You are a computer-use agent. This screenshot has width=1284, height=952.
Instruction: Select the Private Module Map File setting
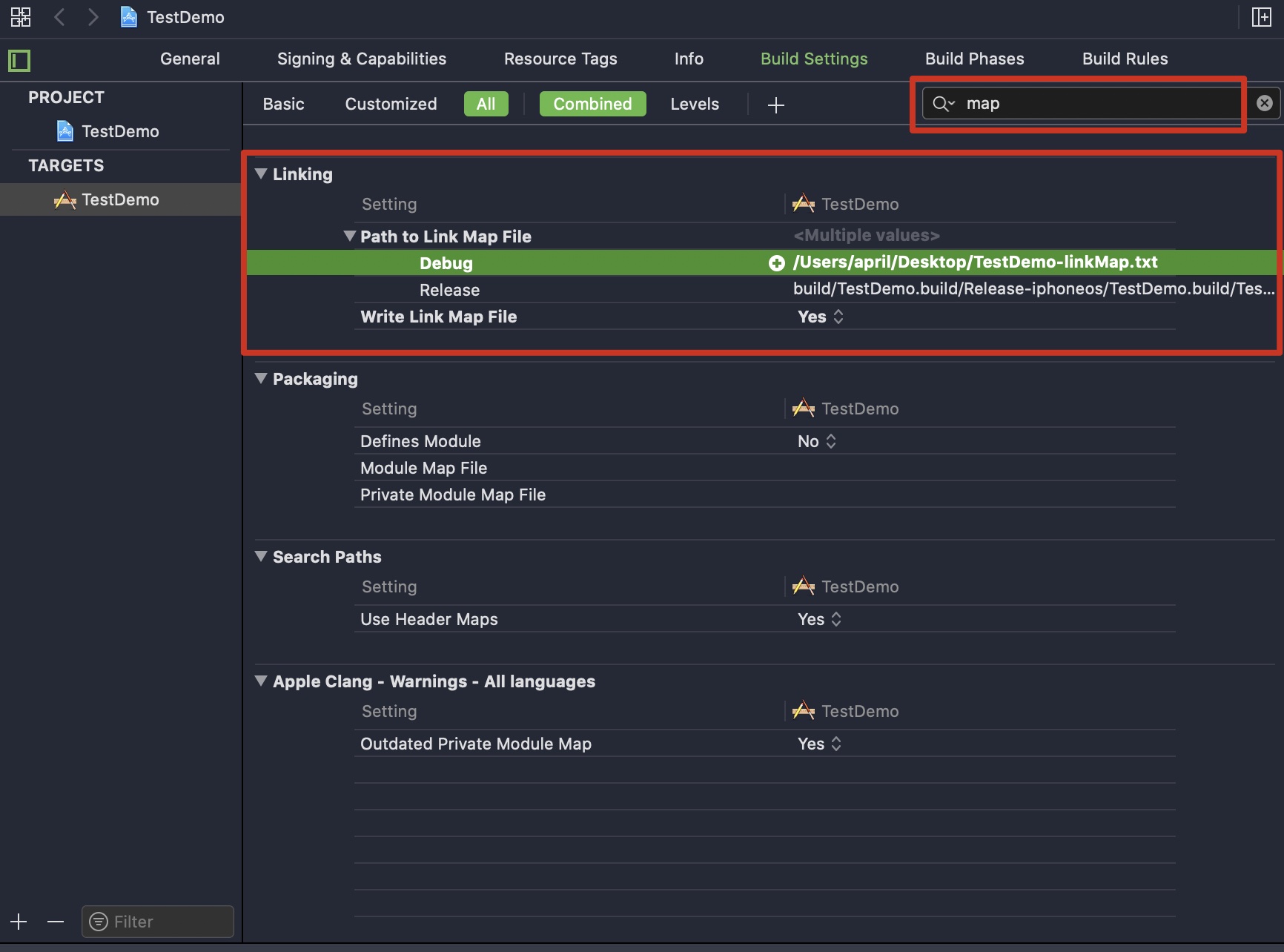click(x=453, y=495)
